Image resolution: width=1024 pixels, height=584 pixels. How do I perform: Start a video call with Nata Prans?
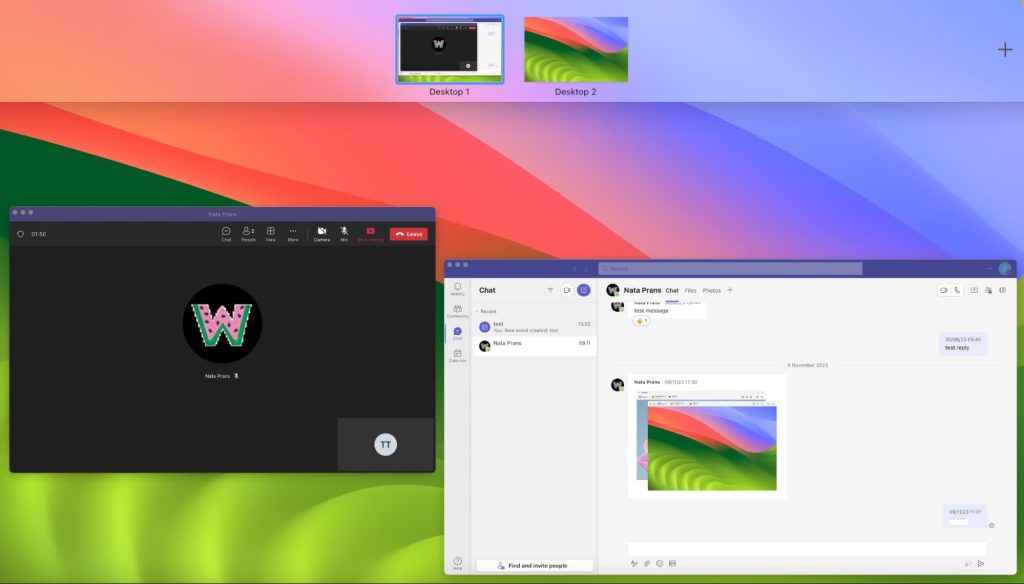tap(944, 290)
